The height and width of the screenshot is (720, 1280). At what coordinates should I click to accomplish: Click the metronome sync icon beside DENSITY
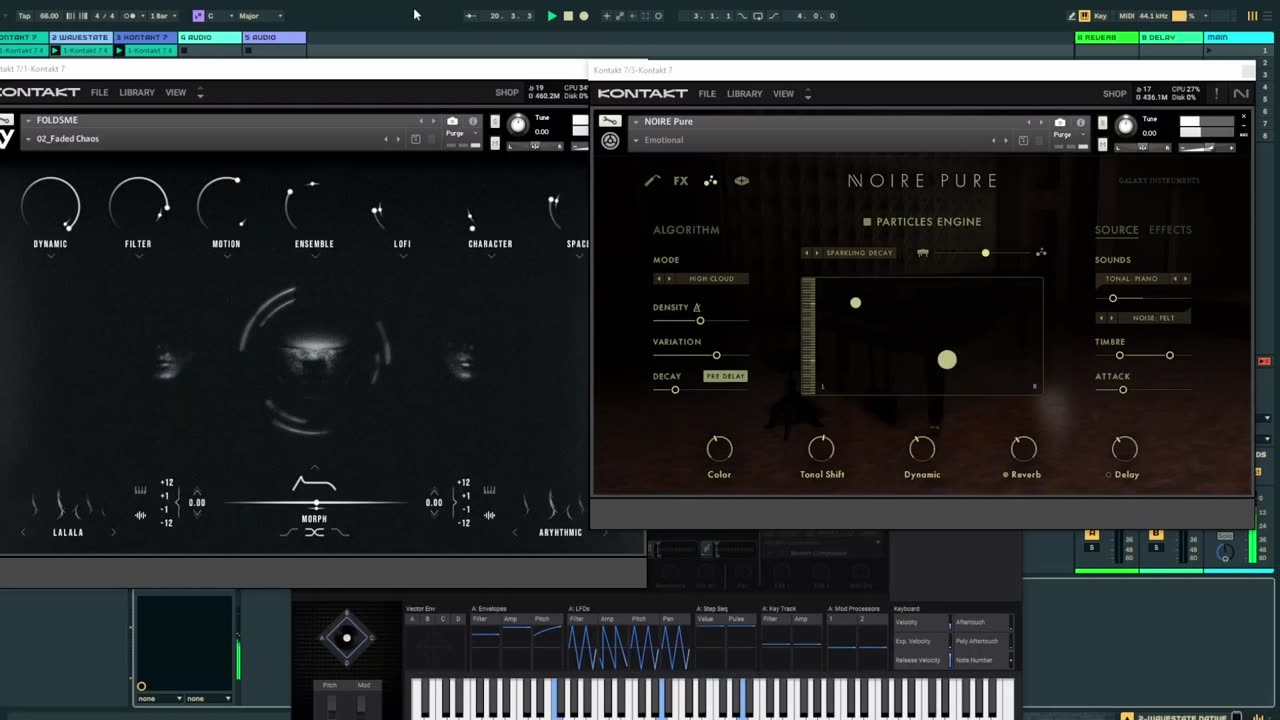coord(697,308)
